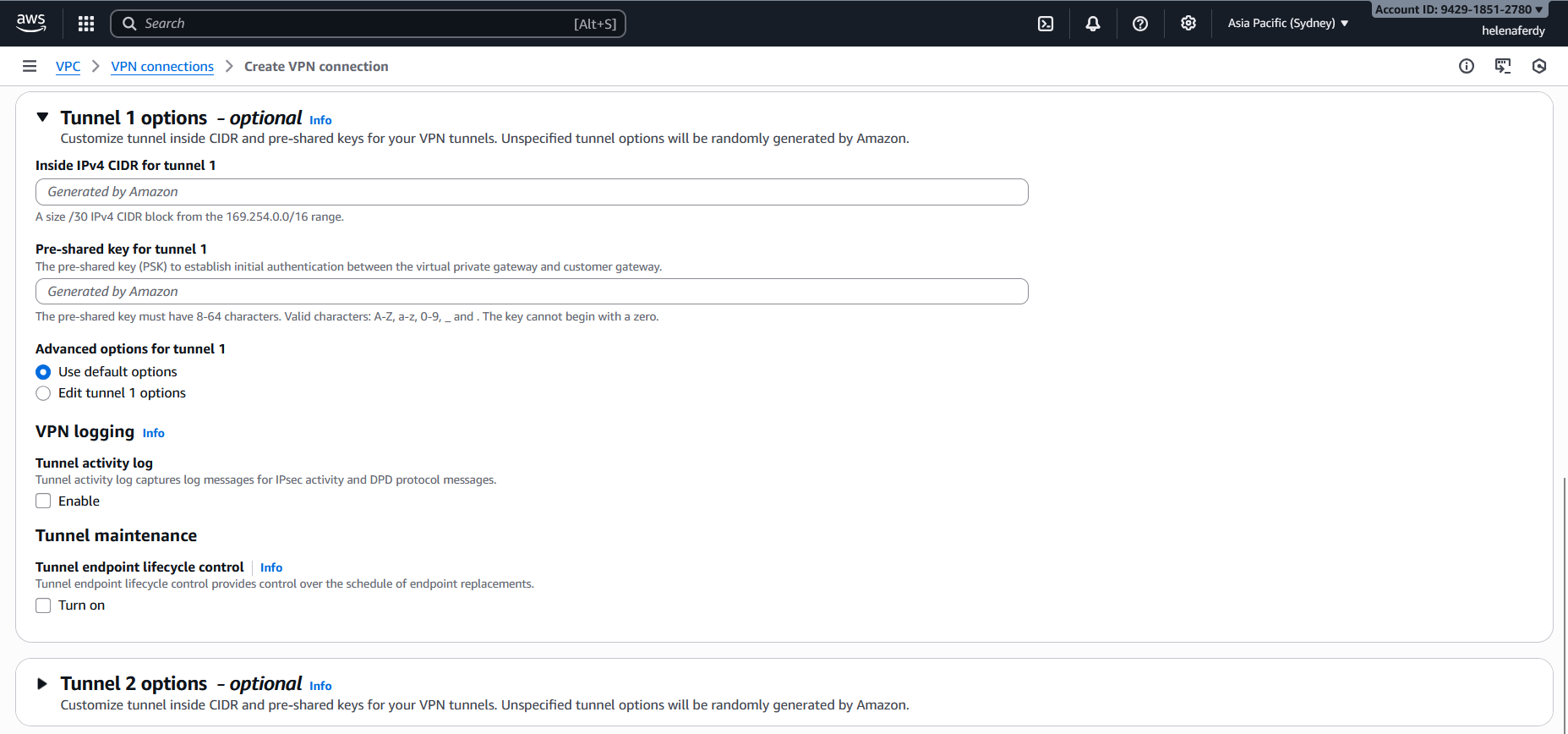Viewport: 1568px width, 734px height.
Task: Open the Account ID dropdown menu
Action: 1459,10
